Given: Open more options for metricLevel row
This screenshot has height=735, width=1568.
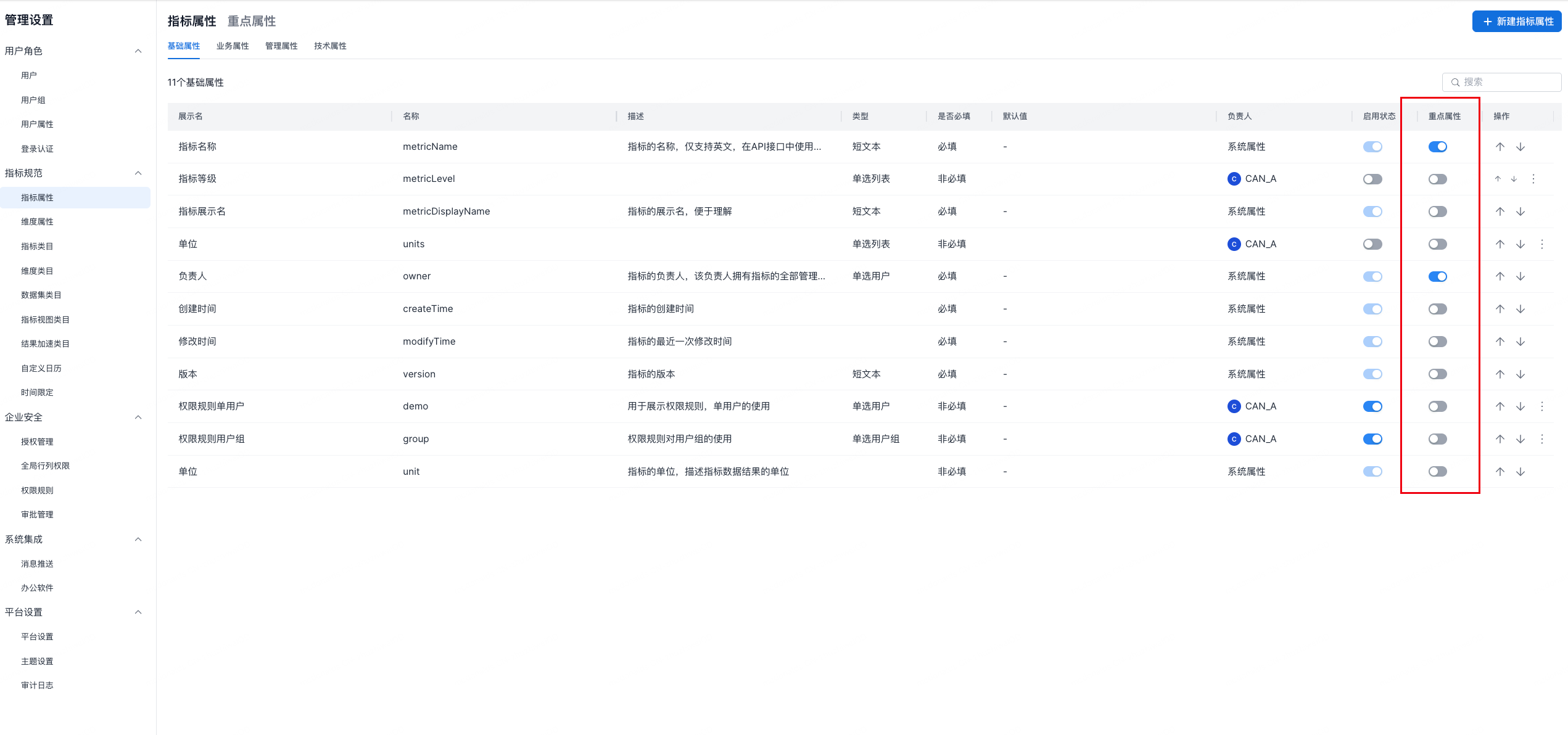Looking at the screenshot, I should 1533,179.
